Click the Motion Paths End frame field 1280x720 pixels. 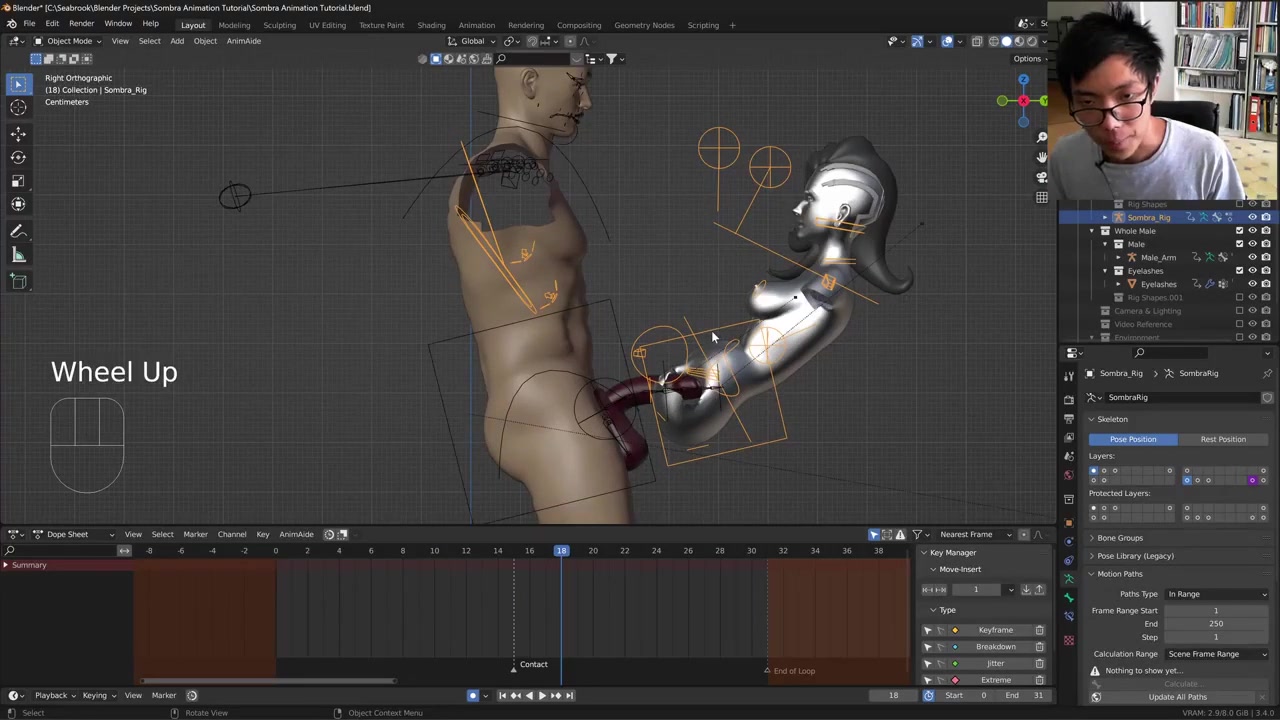tap(1216, 624)
